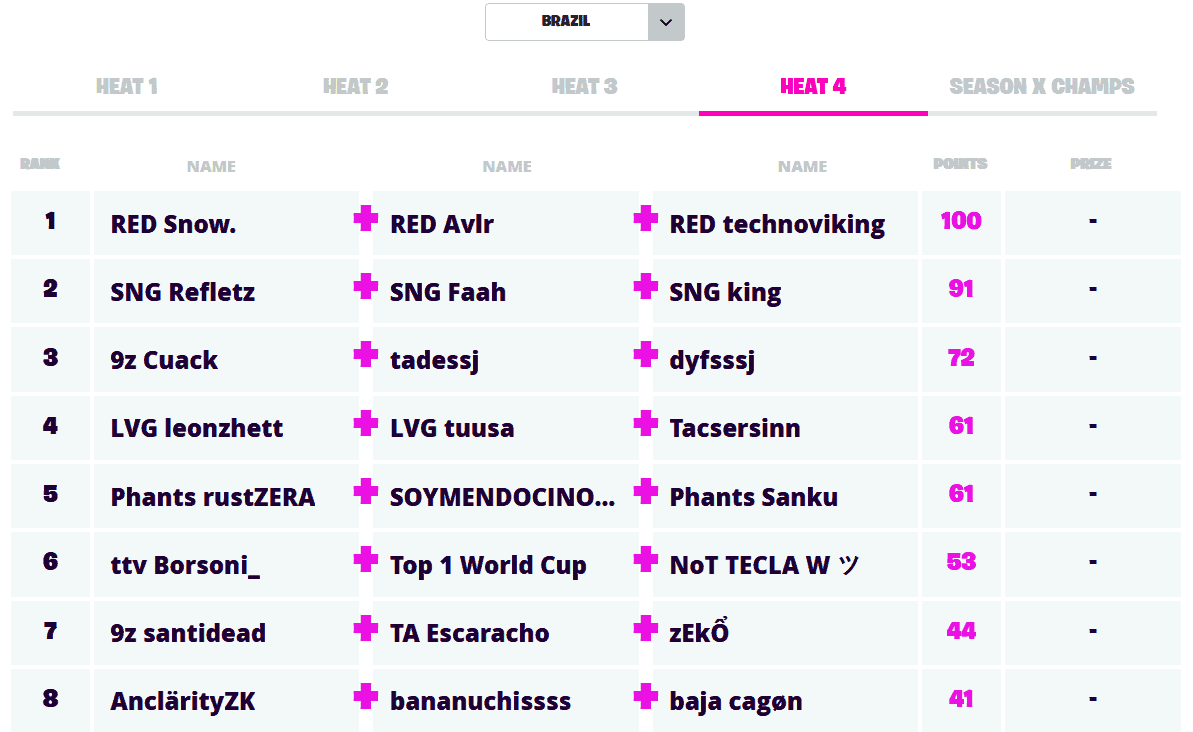The image size is (1193, 732).
Task: Click player name AnclärityZK
Action: tap(183, 702)
